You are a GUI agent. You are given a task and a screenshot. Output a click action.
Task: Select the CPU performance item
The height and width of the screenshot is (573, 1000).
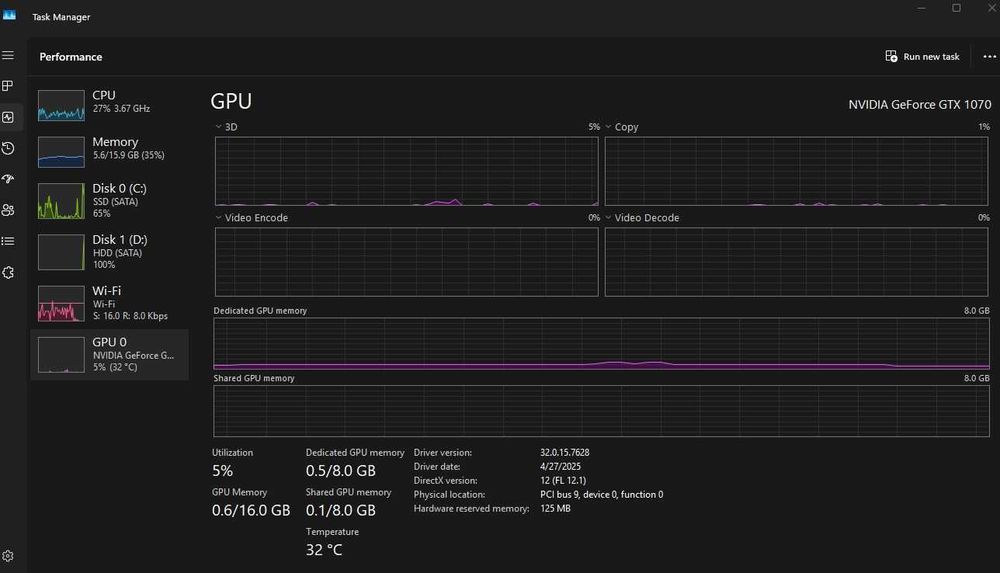pos(109,105)
